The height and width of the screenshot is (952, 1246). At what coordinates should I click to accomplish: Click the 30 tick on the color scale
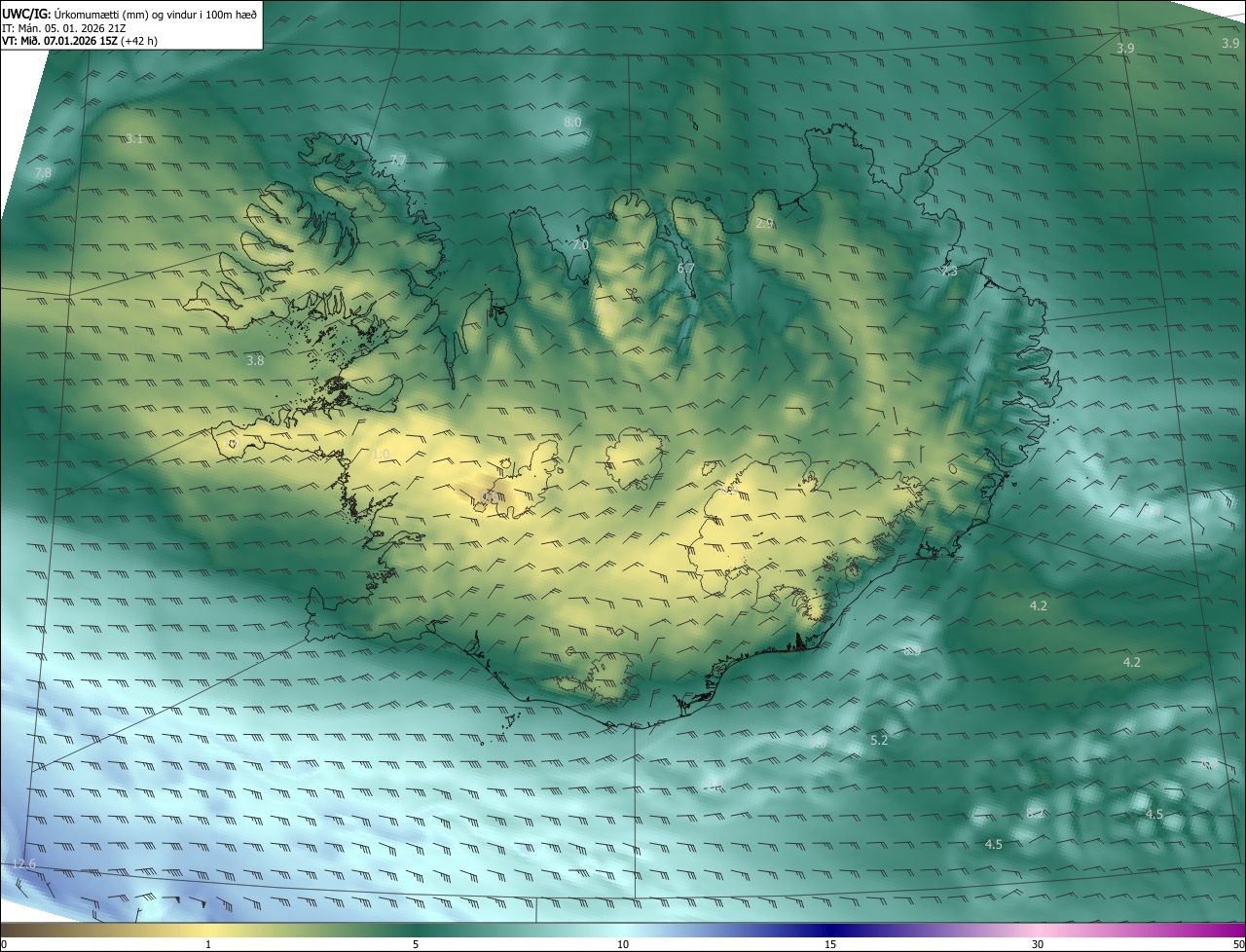[x=1038, y=944]
